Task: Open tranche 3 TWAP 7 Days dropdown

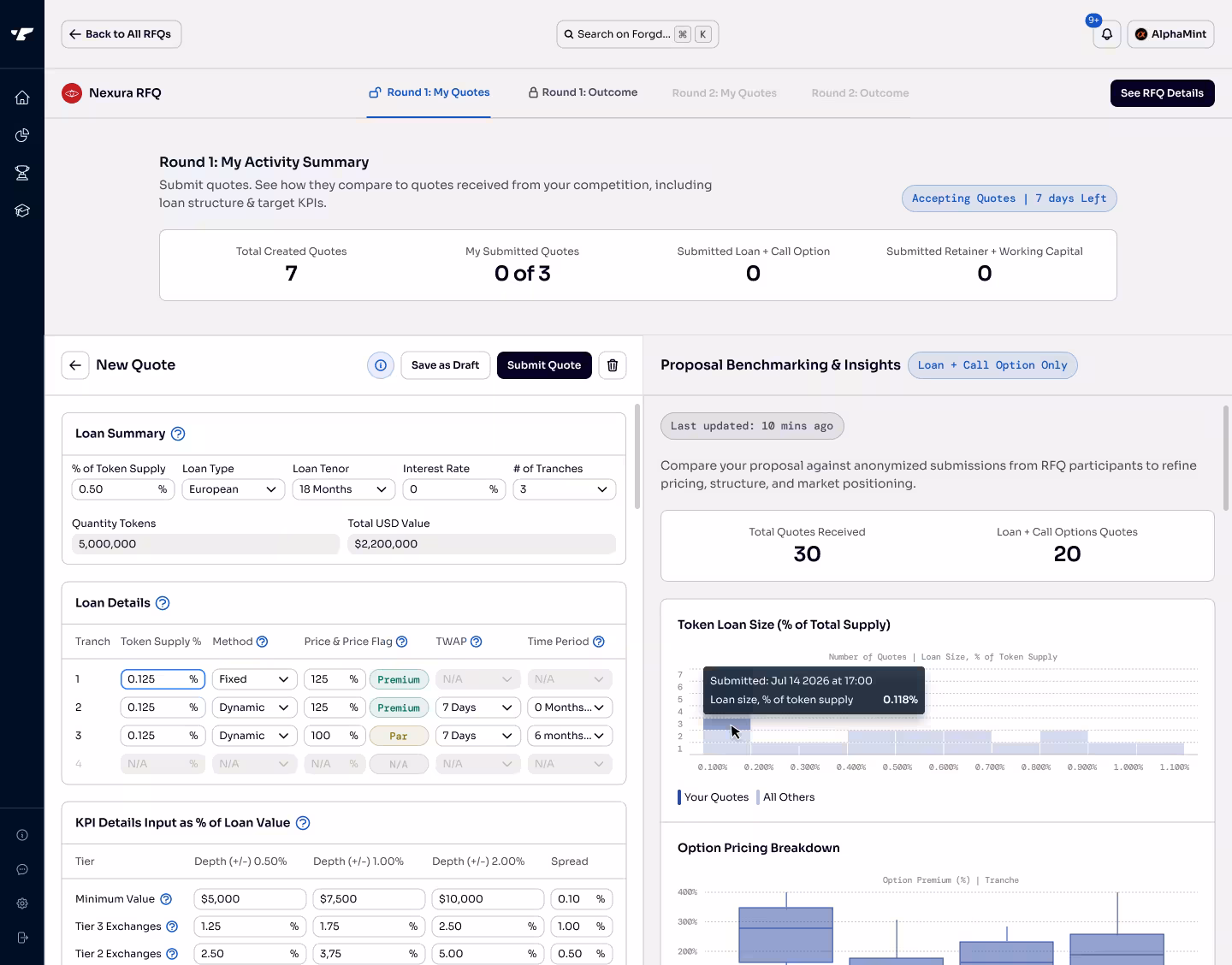Action: (x=477, y=736)
